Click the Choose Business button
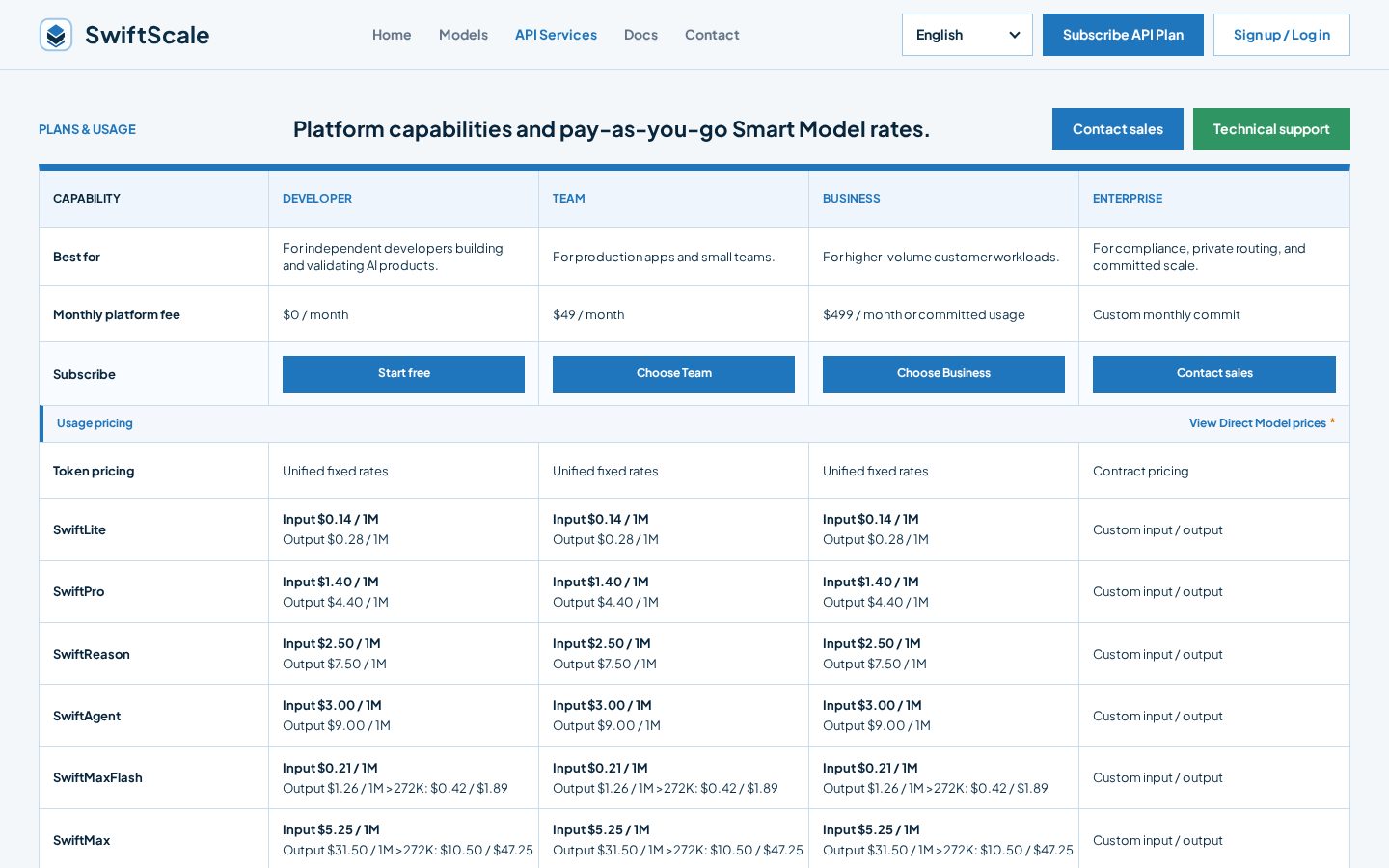Viewport: 1389px width, 868px height. 943,374
